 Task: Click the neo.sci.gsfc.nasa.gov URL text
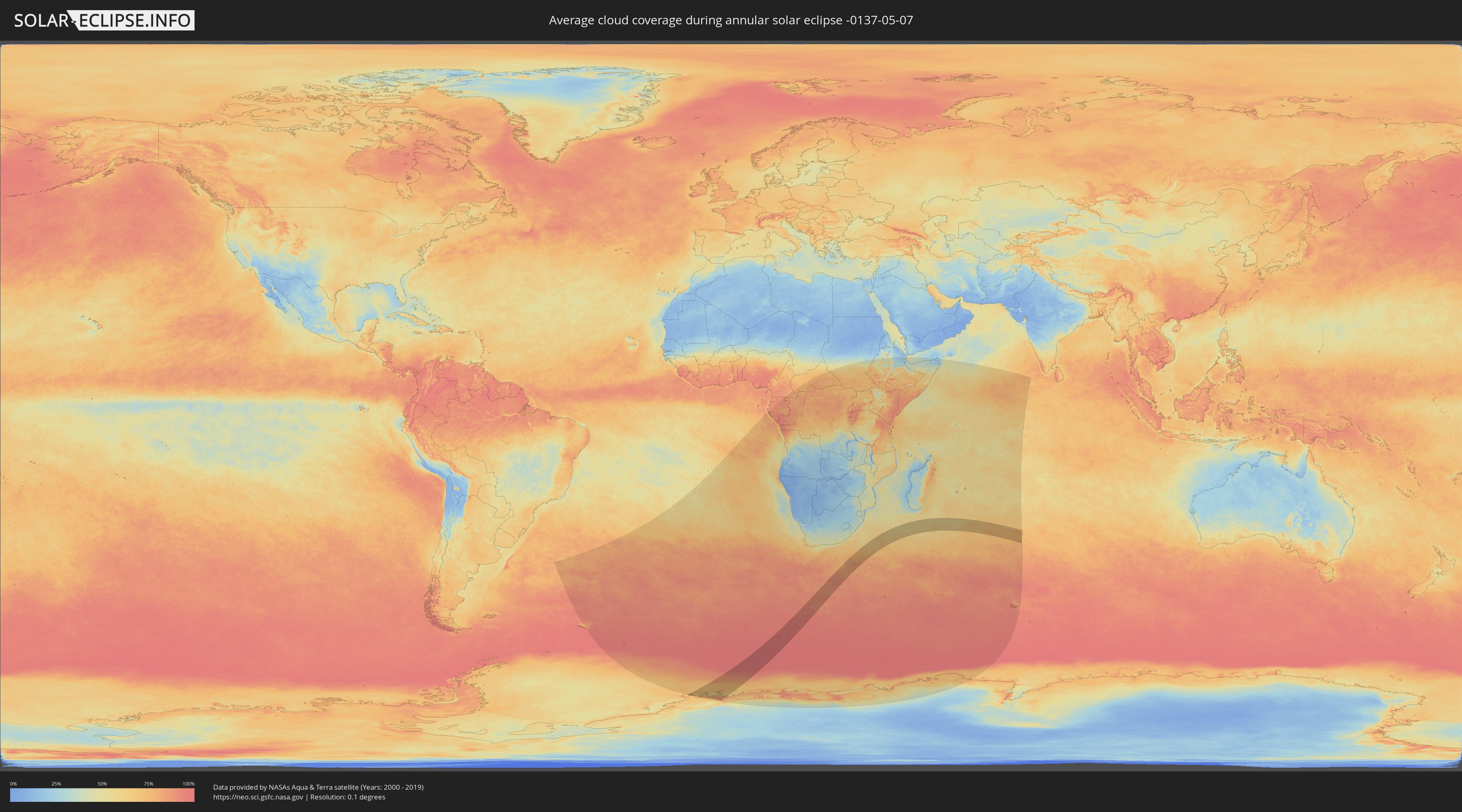(257, 797)
